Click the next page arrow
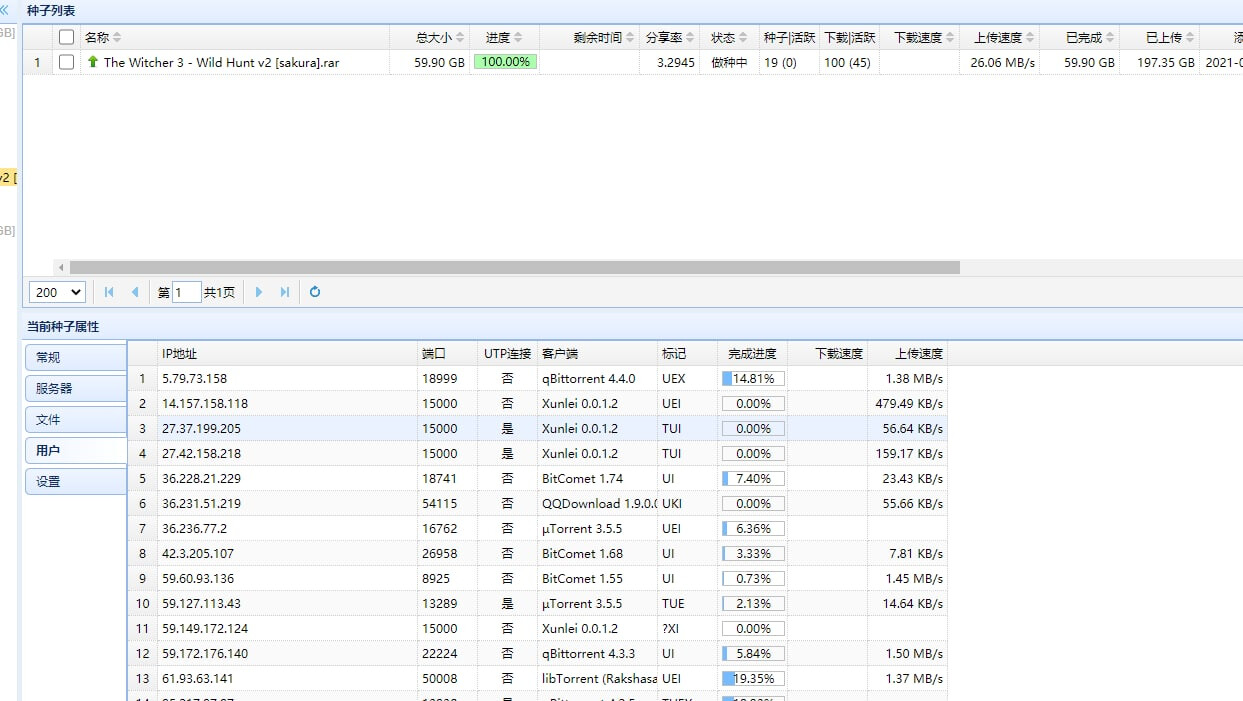Viewport: 1243px width, 701px height. 259,292
